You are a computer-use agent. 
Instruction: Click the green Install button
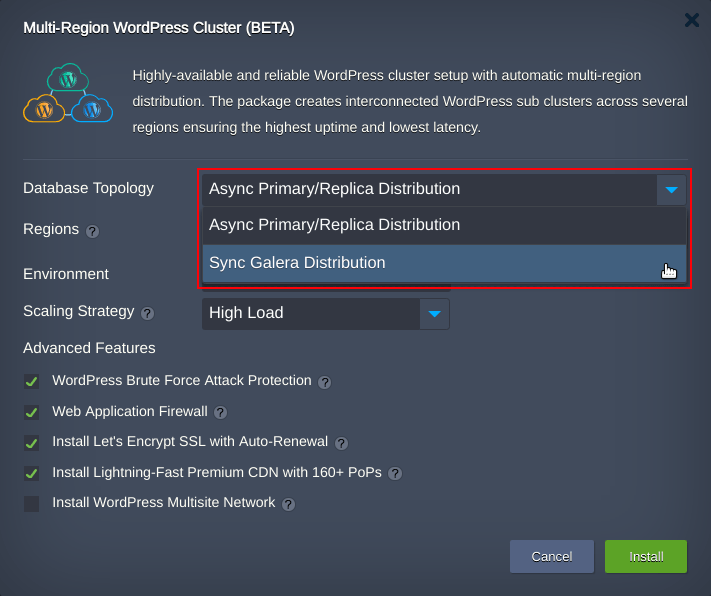coord(646,557)
